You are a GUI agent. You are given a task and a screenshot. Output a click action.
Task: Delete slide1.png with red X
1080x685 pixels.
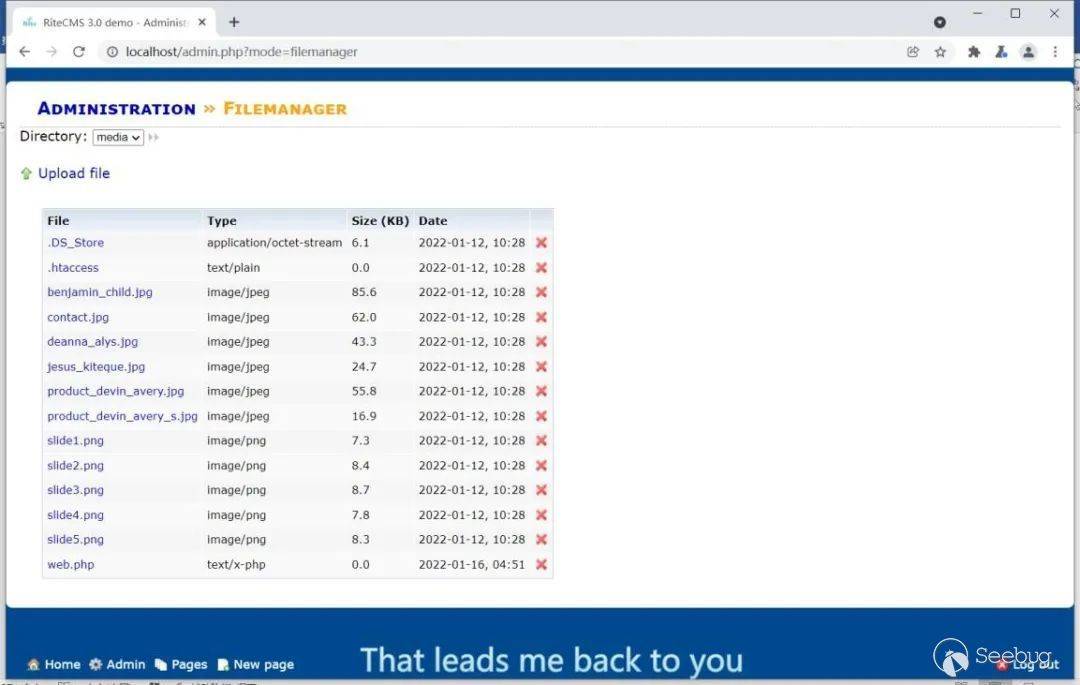pyautogui.click(x=541, y=441)
